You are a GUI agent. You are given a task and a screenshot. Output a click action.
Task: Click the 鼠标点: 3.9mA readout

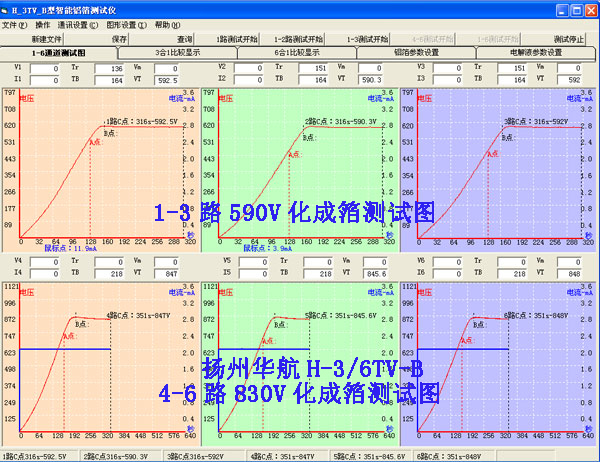267,248
